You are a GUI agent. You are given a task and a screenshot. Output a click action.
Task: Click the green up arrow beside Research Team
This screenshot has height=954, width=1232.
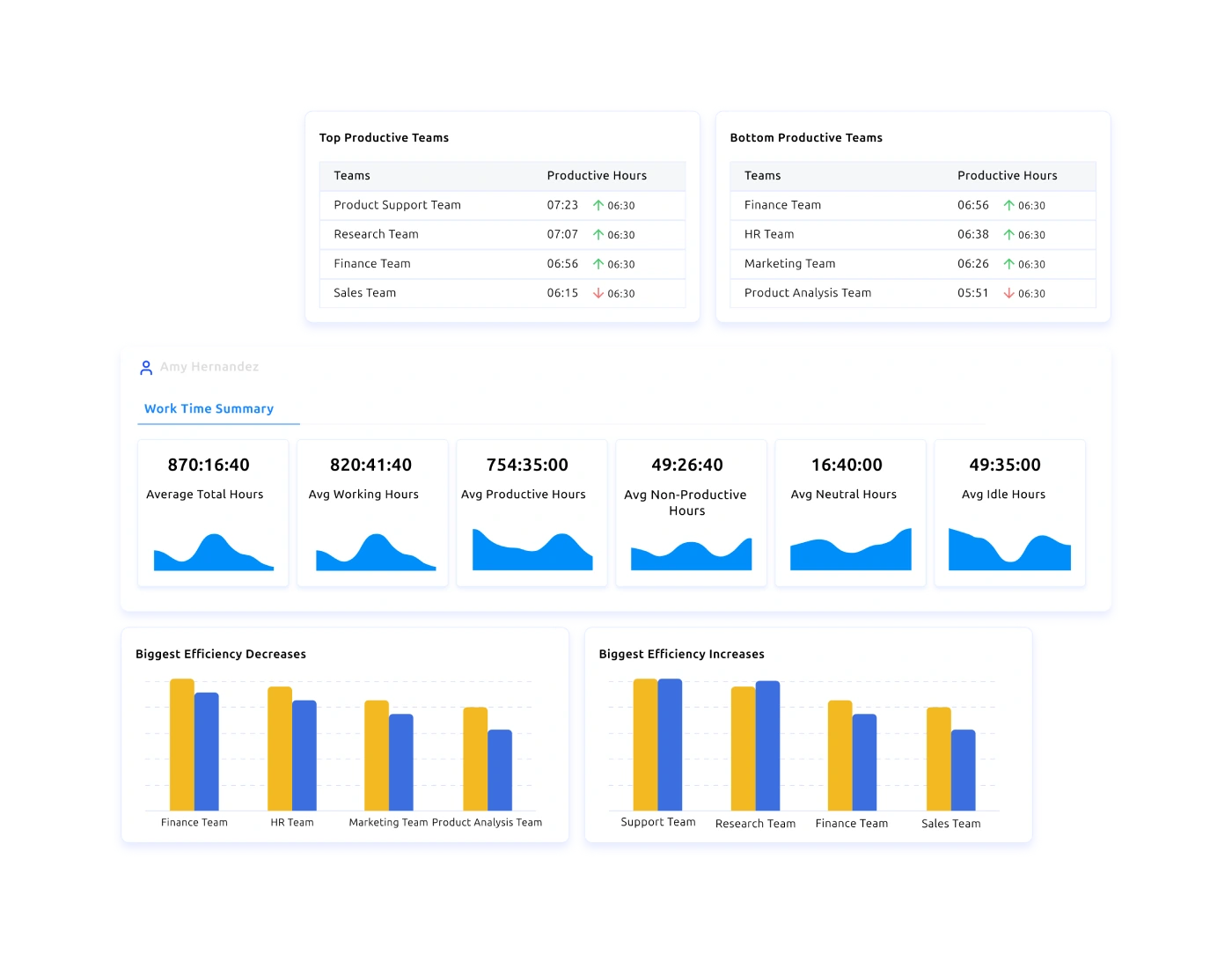tap(599, 234)
